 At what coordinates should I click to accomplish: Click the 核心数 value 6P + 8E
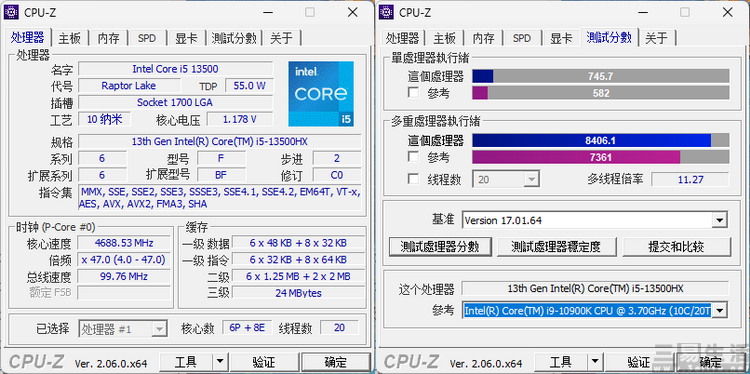tap(248, 328)
